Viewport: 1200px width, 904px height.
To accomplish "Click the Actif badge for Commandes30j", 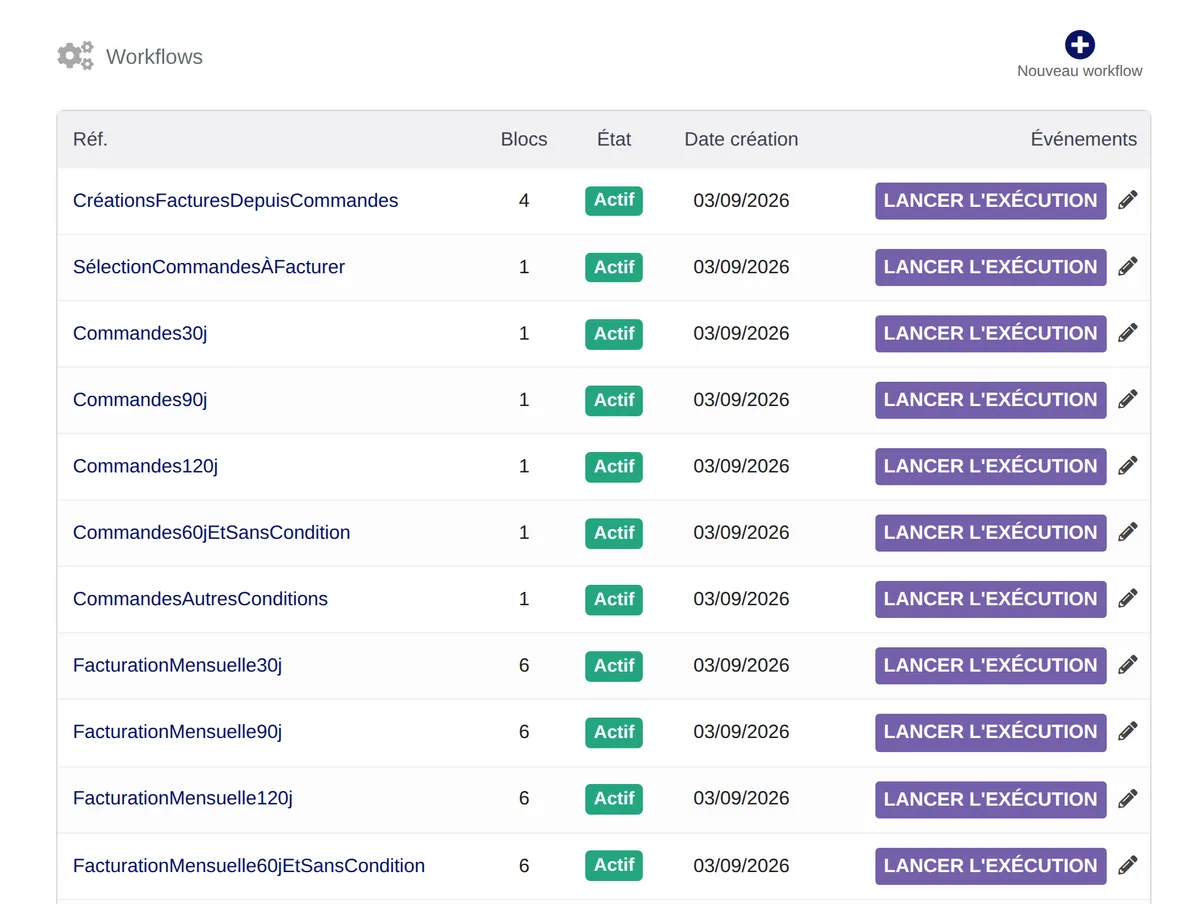I will pos(614,333).
